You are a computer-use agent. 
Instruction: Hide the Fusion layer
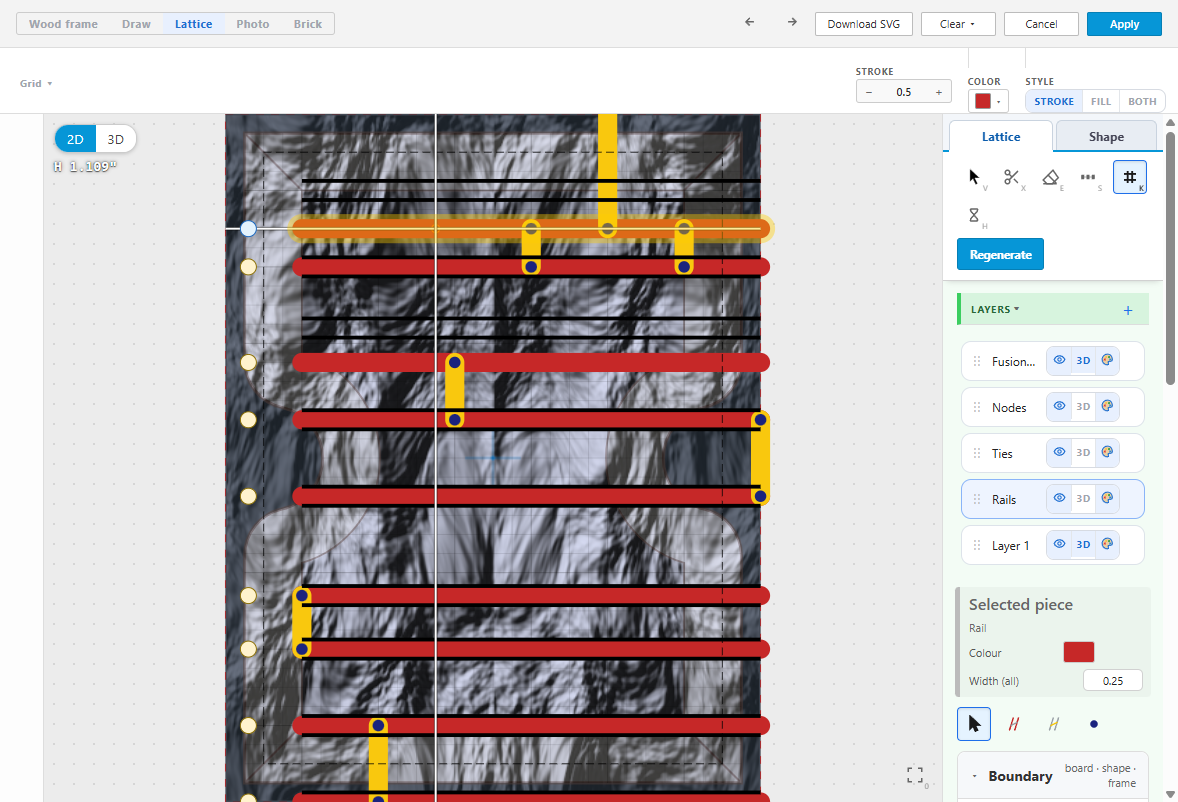click(x=1059, y=360)
